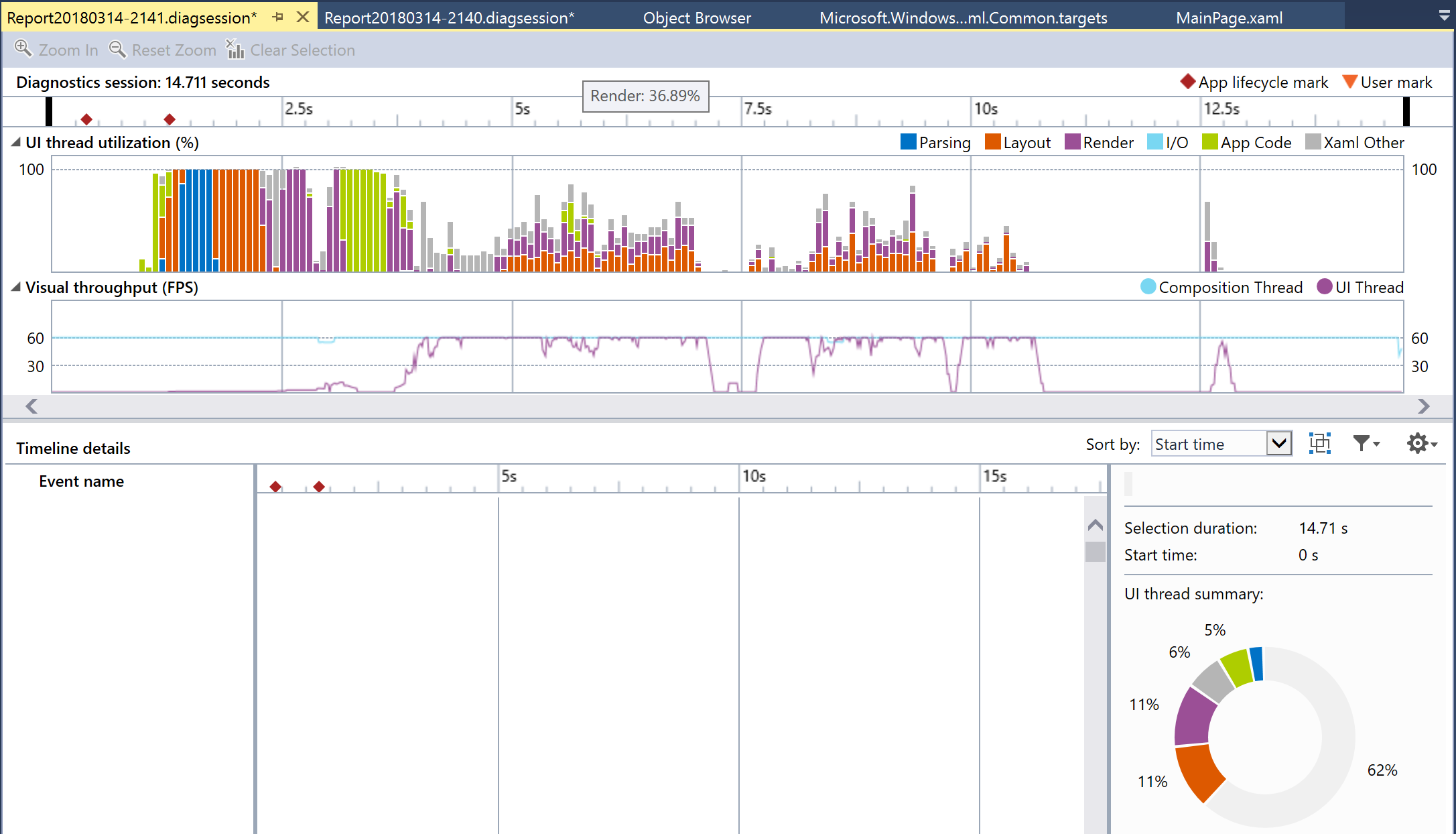Pin the Report20180314-2141 tab
The width and height of the screenshot is (1456, 834).
278,17
